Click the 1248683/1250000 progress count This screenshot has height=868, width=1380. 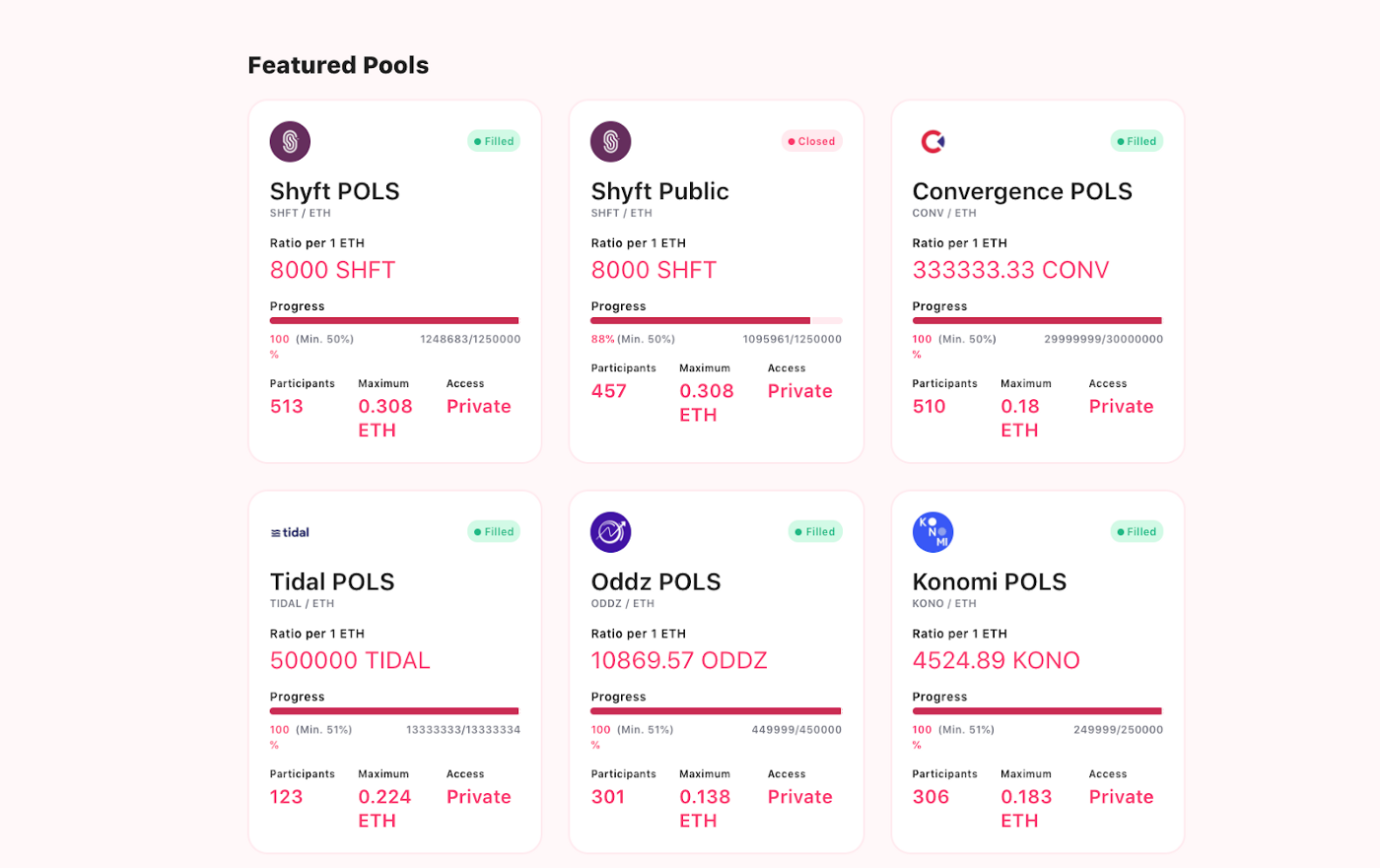point(470,339)
